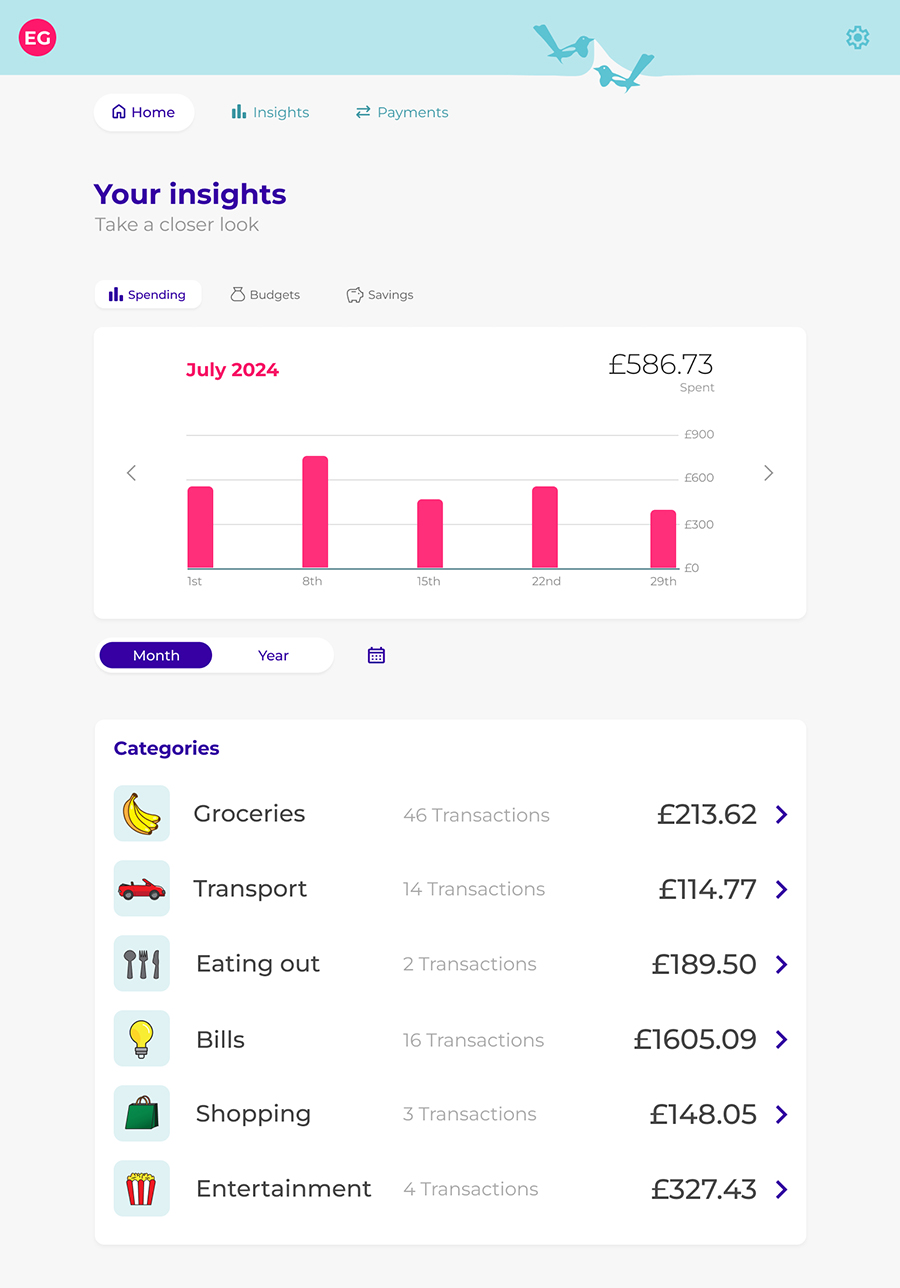900x1288 pixels.
Task: Select the Budgets sub-tab
Action: click(265, 295)
